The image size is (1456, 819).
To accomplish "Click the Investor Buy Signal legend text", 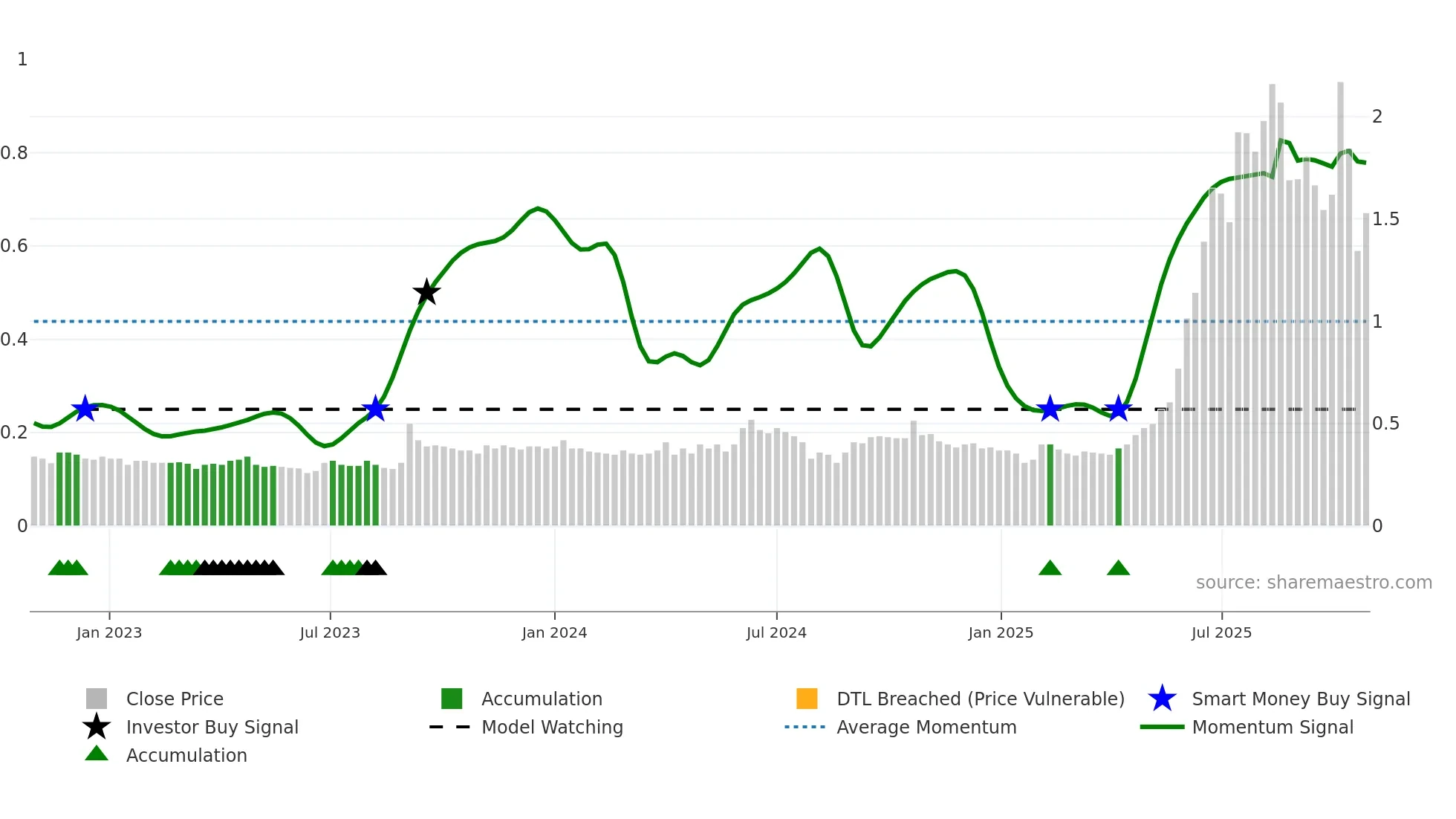I will tap(212, 727).
